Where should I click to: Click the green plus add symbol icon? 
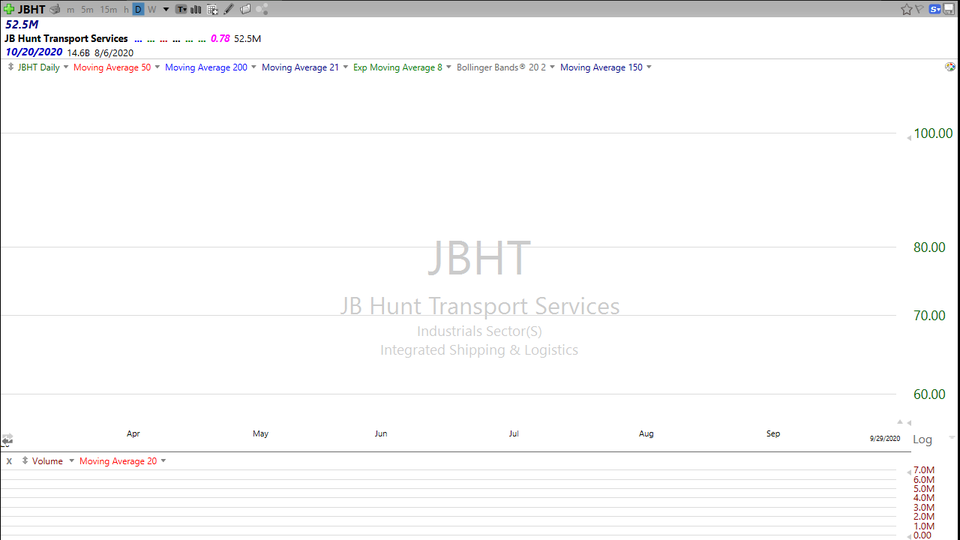pyautogui.click(x=9, y=9)
